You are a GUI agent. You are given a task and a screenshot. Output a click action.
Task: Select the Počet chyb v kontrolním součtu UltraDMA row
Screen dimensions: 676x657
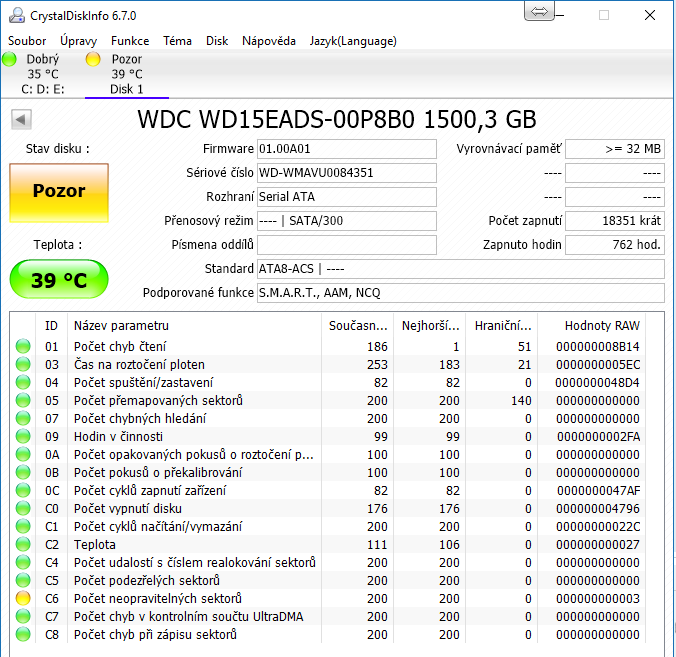[x=328, y=616]
